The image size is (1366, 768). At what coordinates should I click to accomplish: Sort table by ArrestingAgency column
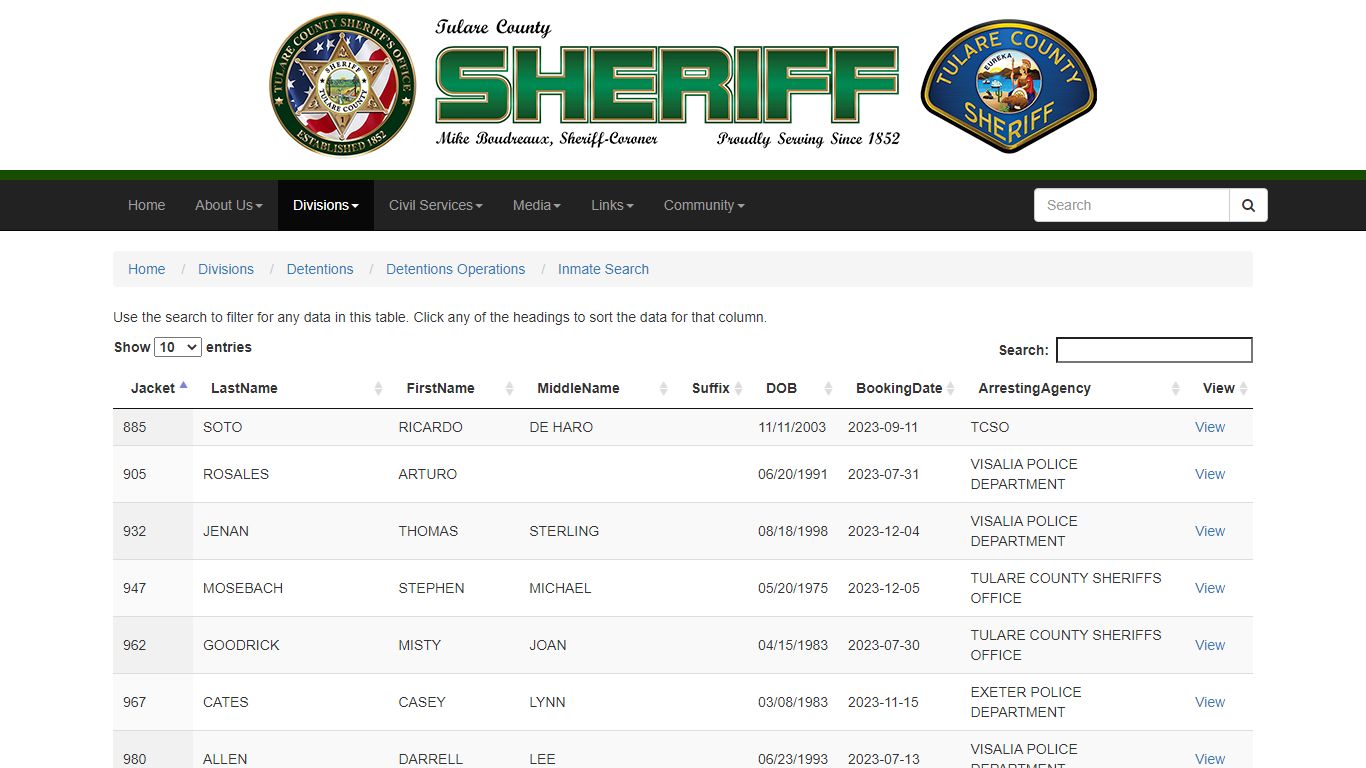[1073, 388]
